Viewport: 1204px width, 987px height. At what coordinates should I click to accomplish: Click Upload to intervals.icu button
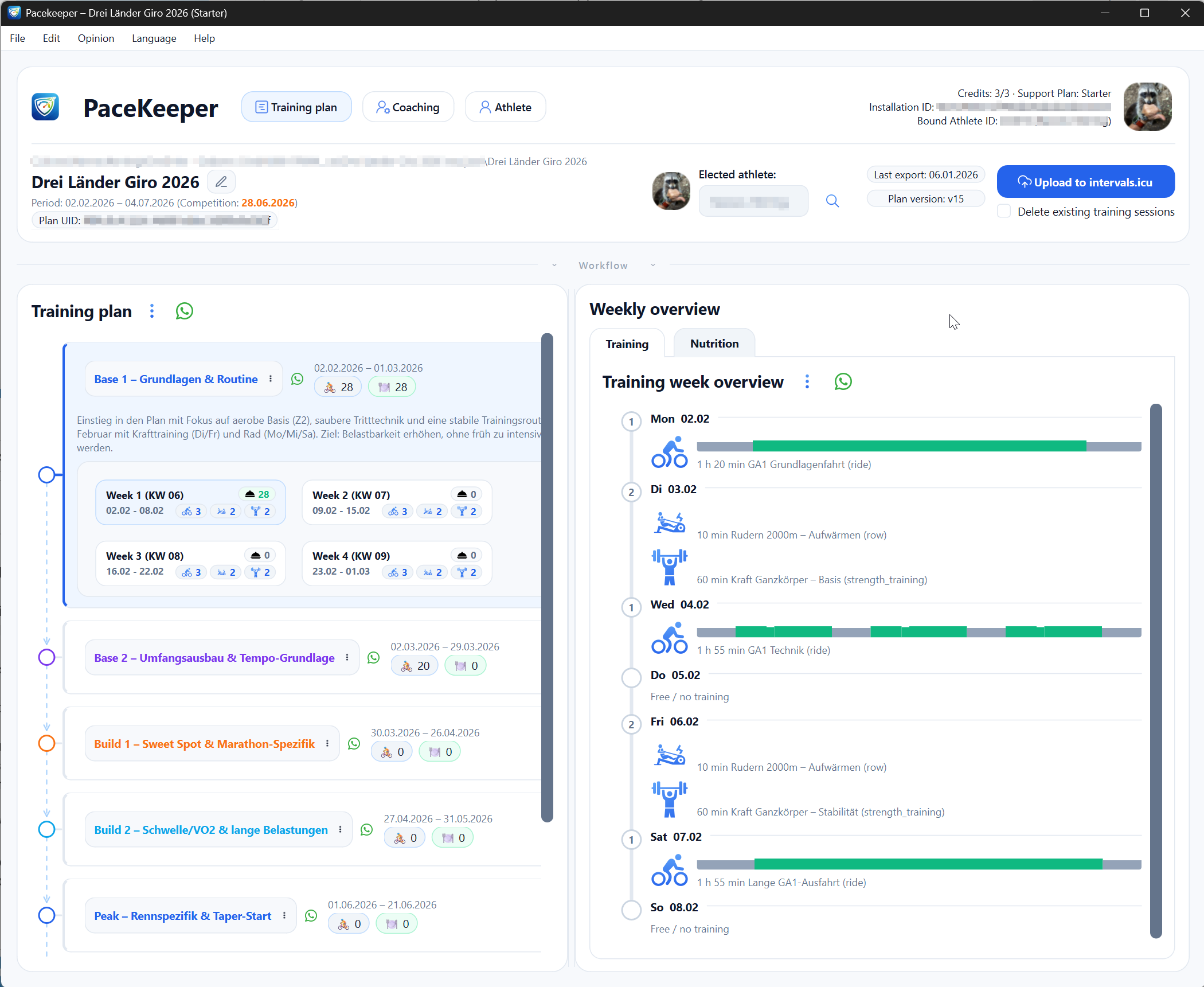[1085, 182]
